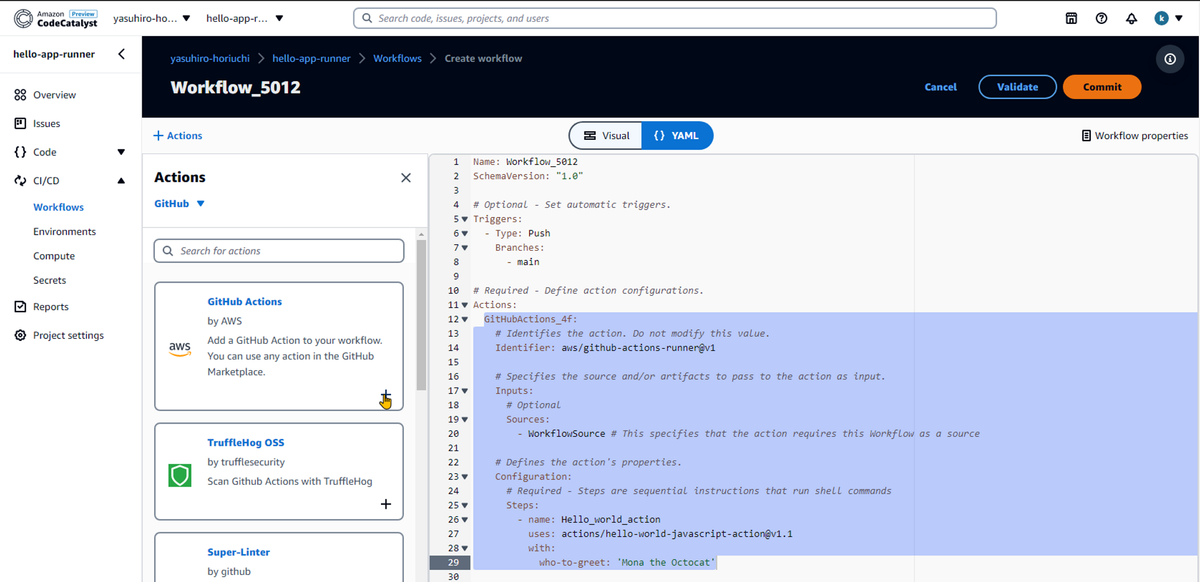Click line number 30 in the gutter
Image resolution: width=1200 pixels, height=582 pixels.
pos(453,577)
